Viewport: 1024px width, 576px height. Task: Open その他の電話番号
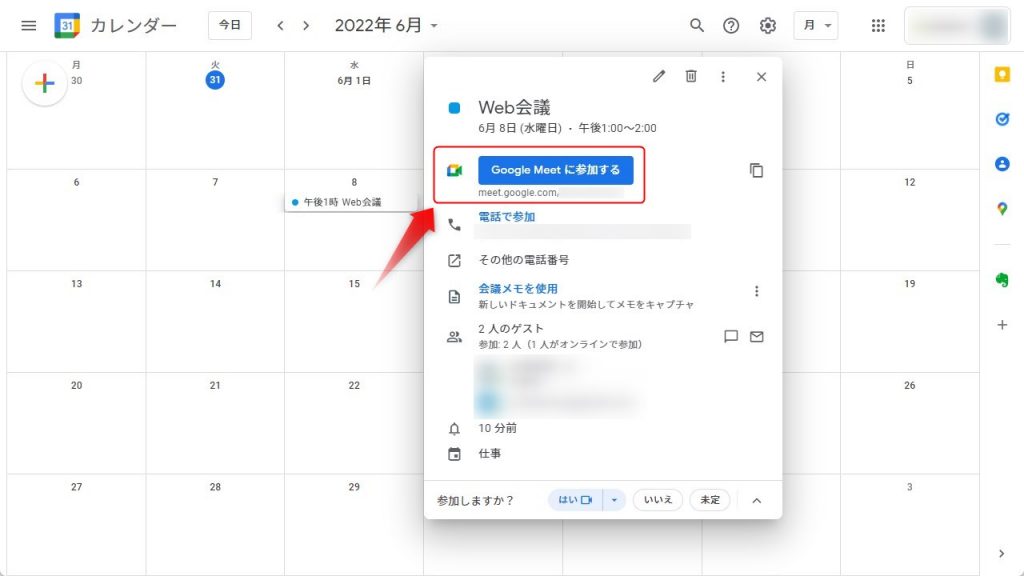(x=524, y=260)
